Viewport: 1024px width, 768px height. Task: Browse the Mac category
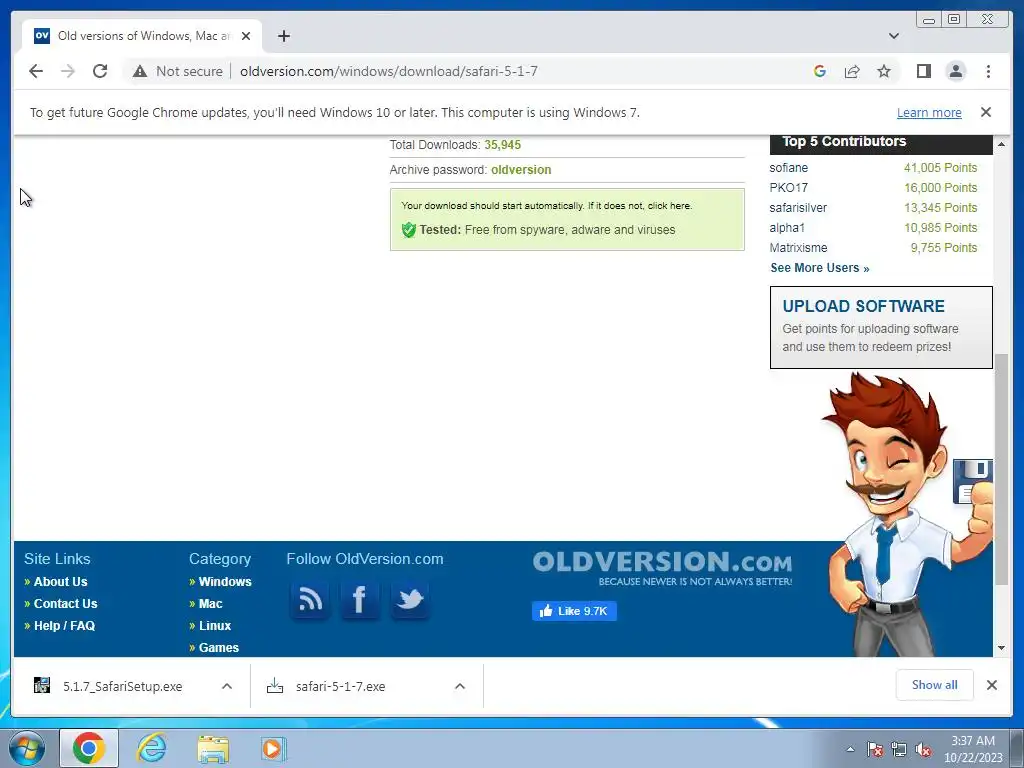coord(210,603)
